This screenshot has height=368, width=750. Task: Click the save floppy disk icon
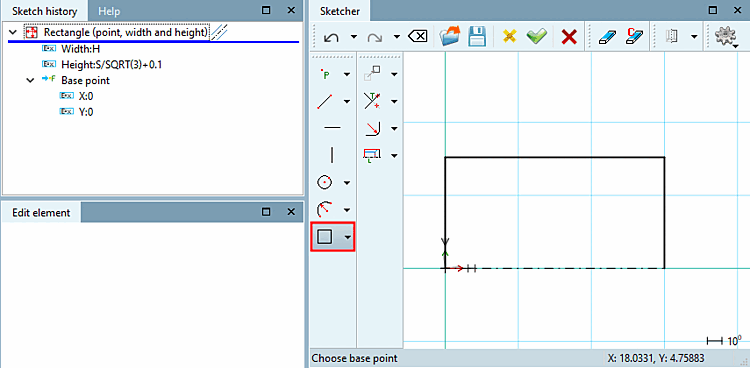coord(476,36)
